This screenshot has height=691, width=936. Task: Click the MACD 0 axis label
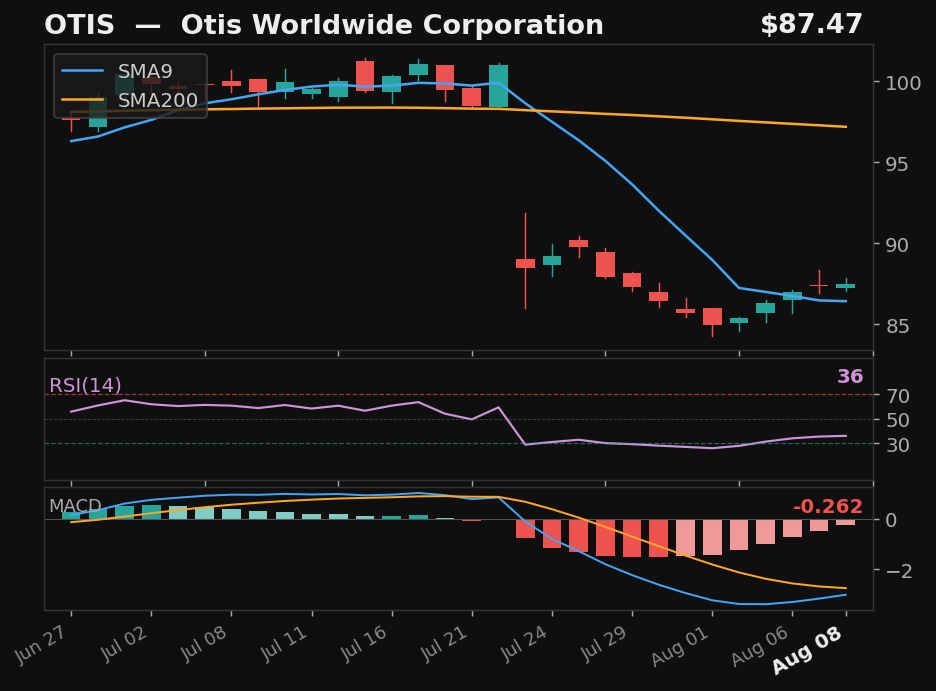(x=891, y=520)
